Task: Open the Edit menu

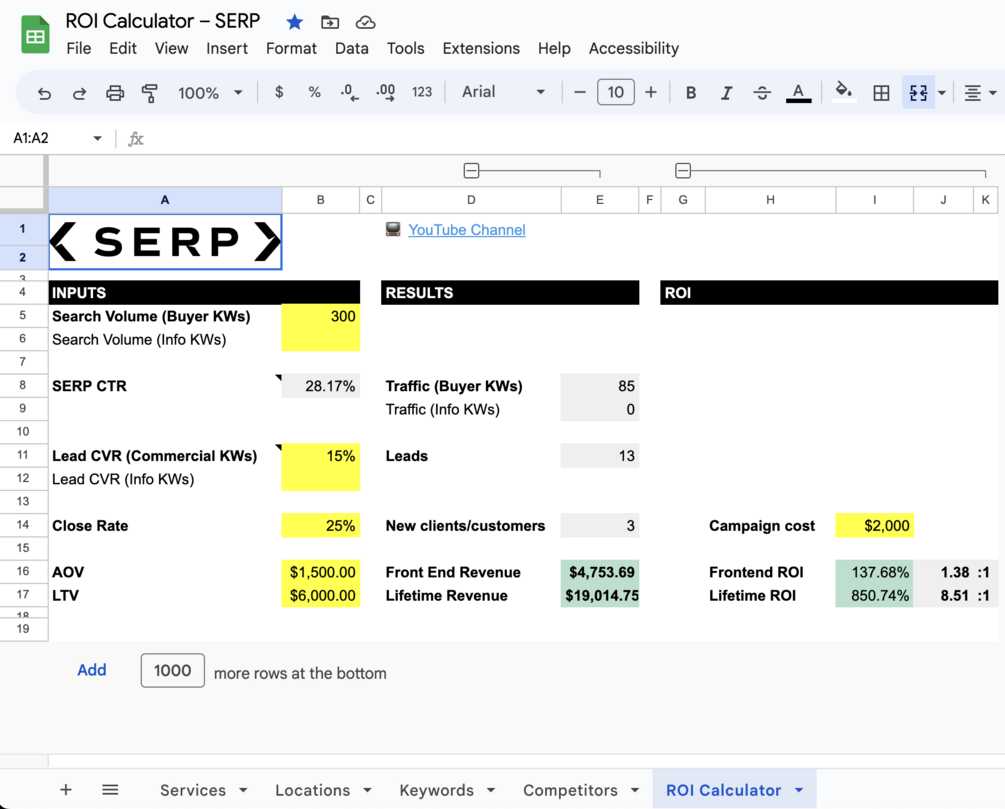Action: point(123,49)
